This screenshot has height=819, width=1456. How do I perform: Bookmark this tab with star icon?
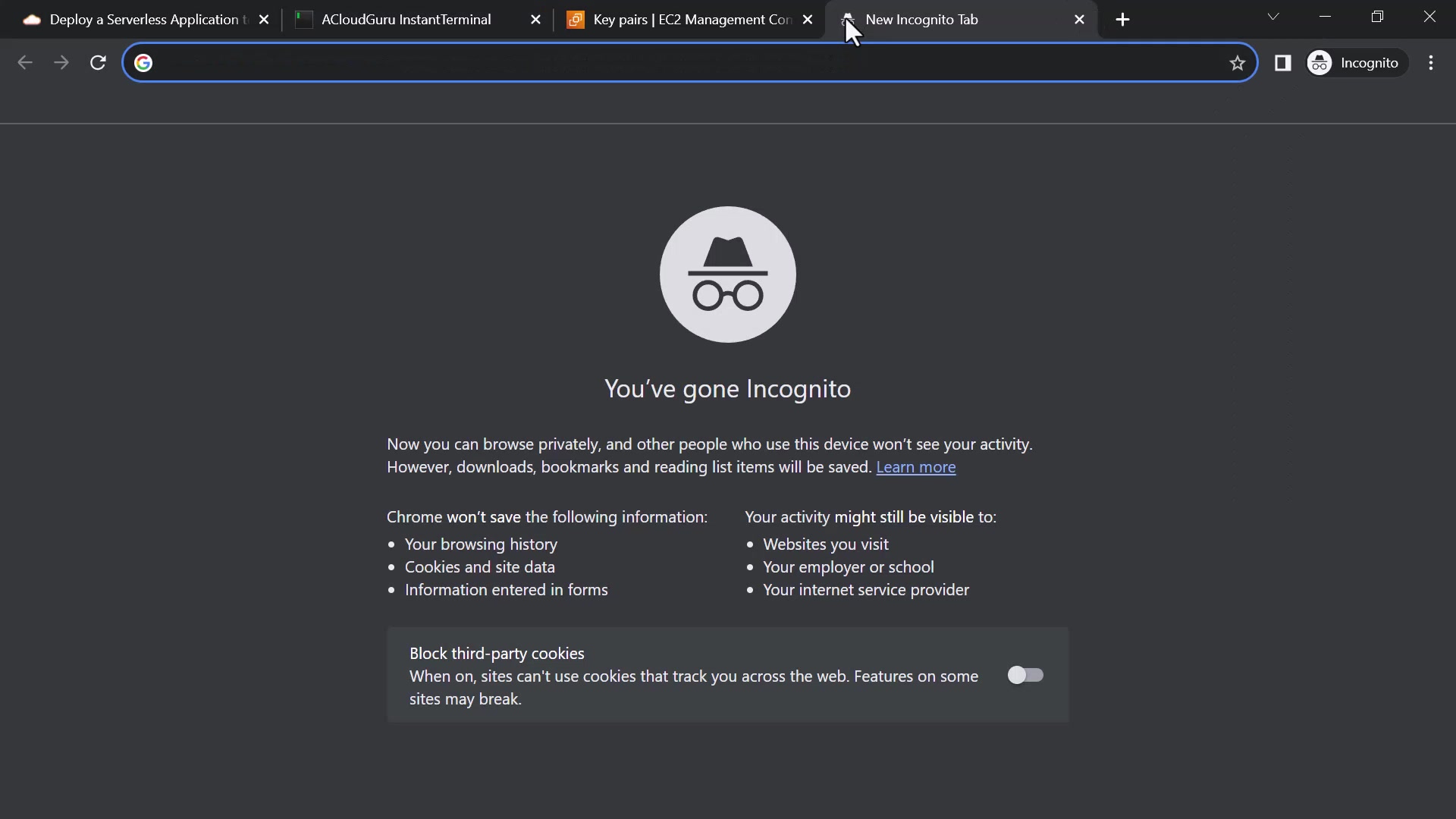pos(1238,63)
